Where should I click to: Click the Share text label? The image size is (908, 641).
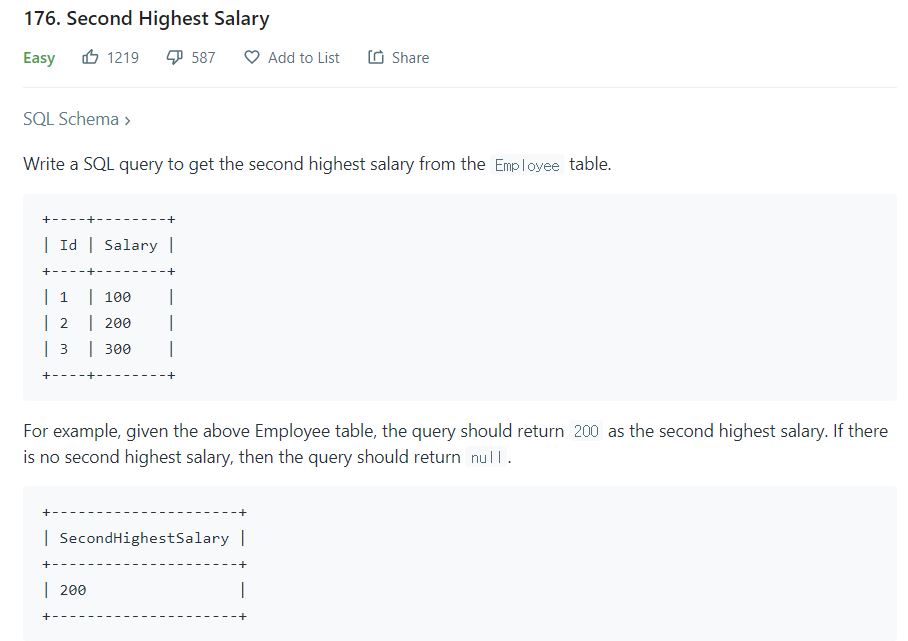click(412, 58)
